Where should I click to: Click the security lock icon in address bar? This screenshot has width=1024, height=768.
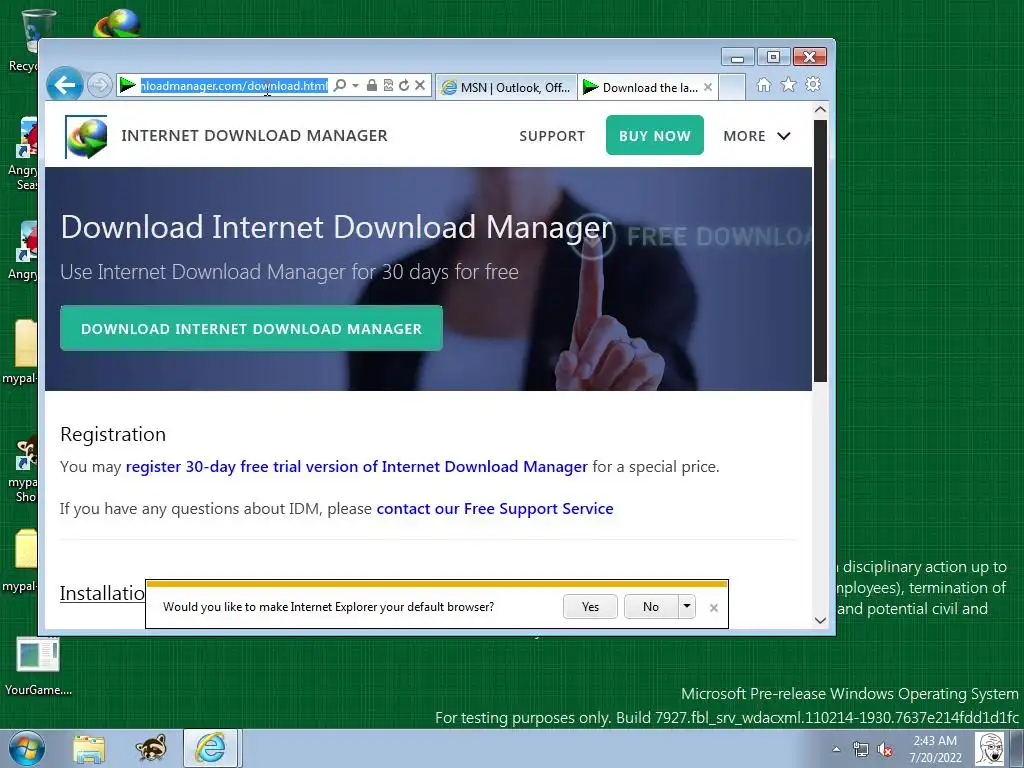tap(372, 86)
